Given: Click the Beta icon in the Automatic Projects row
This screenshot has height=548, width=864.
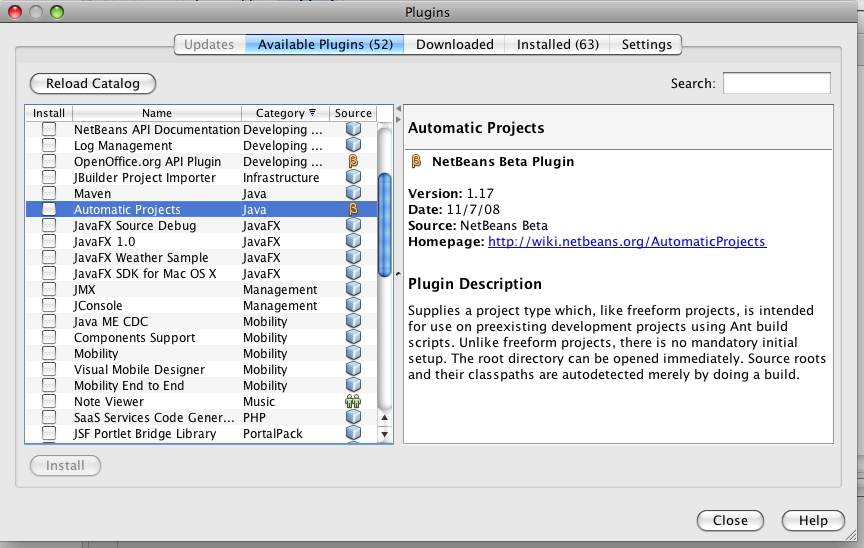Looking at the screenshot, I should tap(353, 210).
